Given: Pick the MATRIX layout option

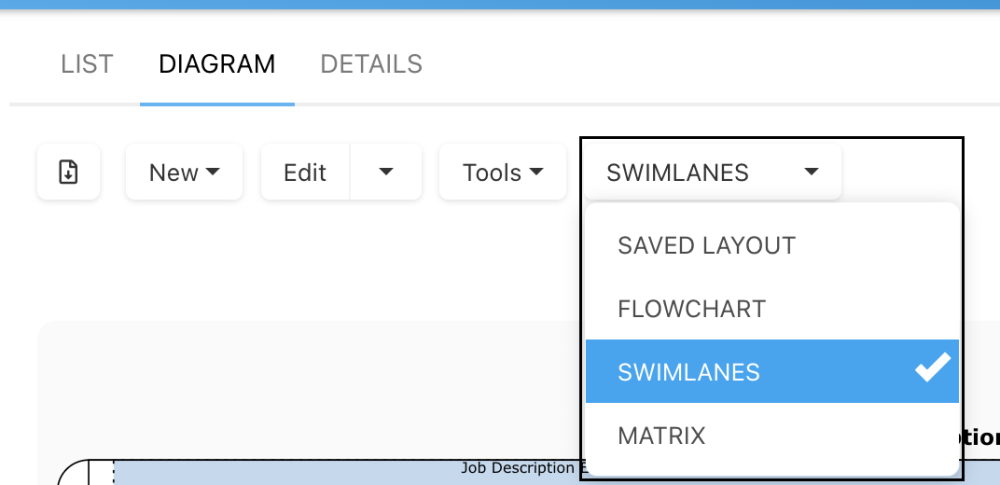Looking at the screenshot, I should 661,436.
